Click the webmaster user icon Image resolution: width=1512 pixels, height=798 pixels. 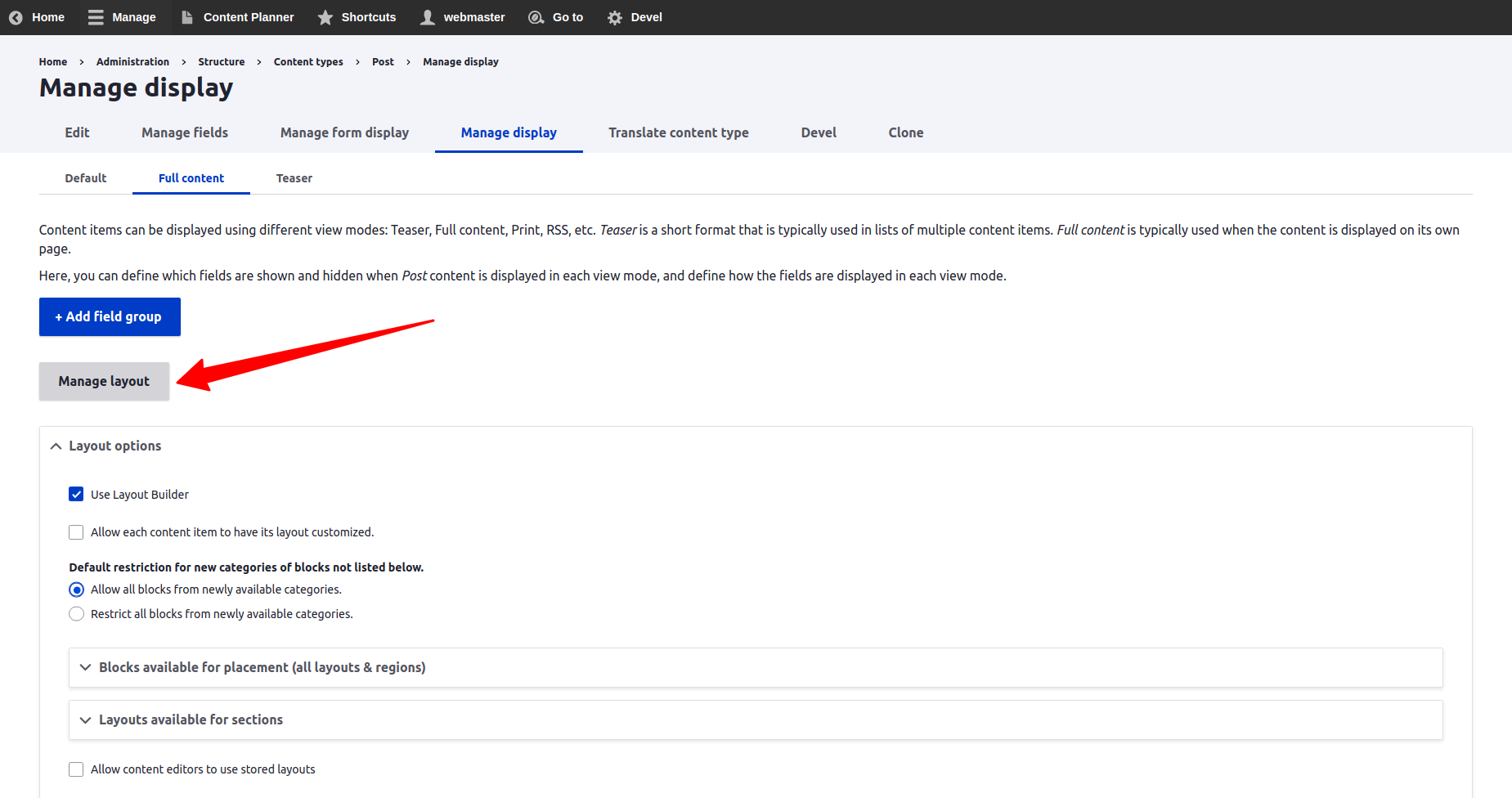click(428, 17)
